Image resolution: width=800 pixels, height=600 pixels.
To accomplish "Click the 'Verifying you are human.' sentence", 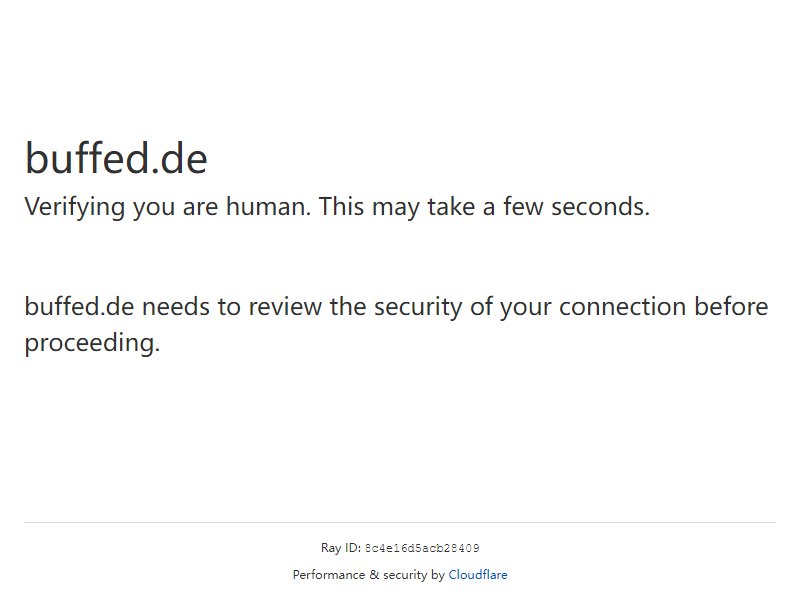I will [168, 207].
